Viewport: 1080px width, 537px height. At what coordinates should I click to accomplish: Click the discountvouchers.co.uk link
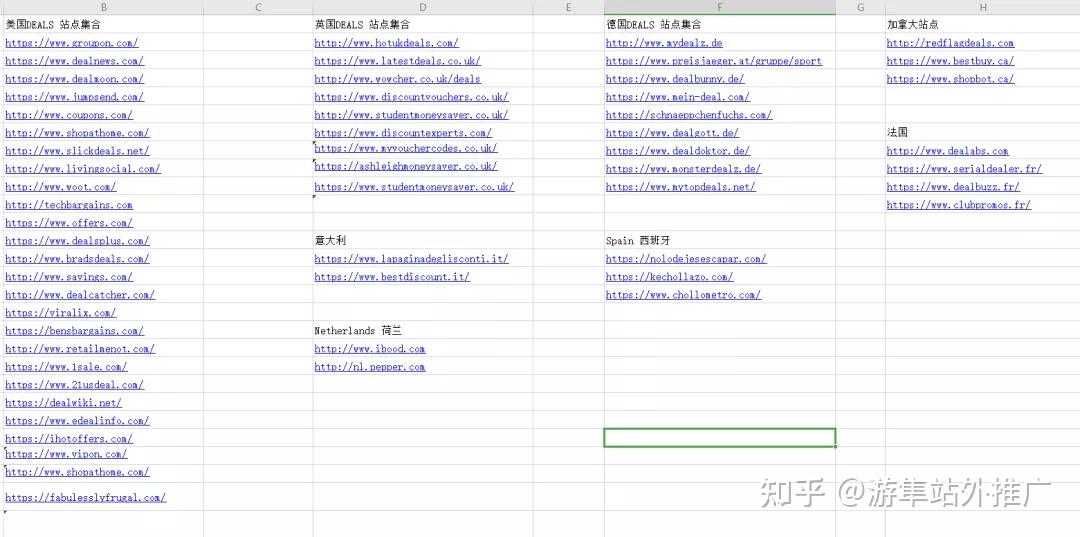click(x=411, y=97)
